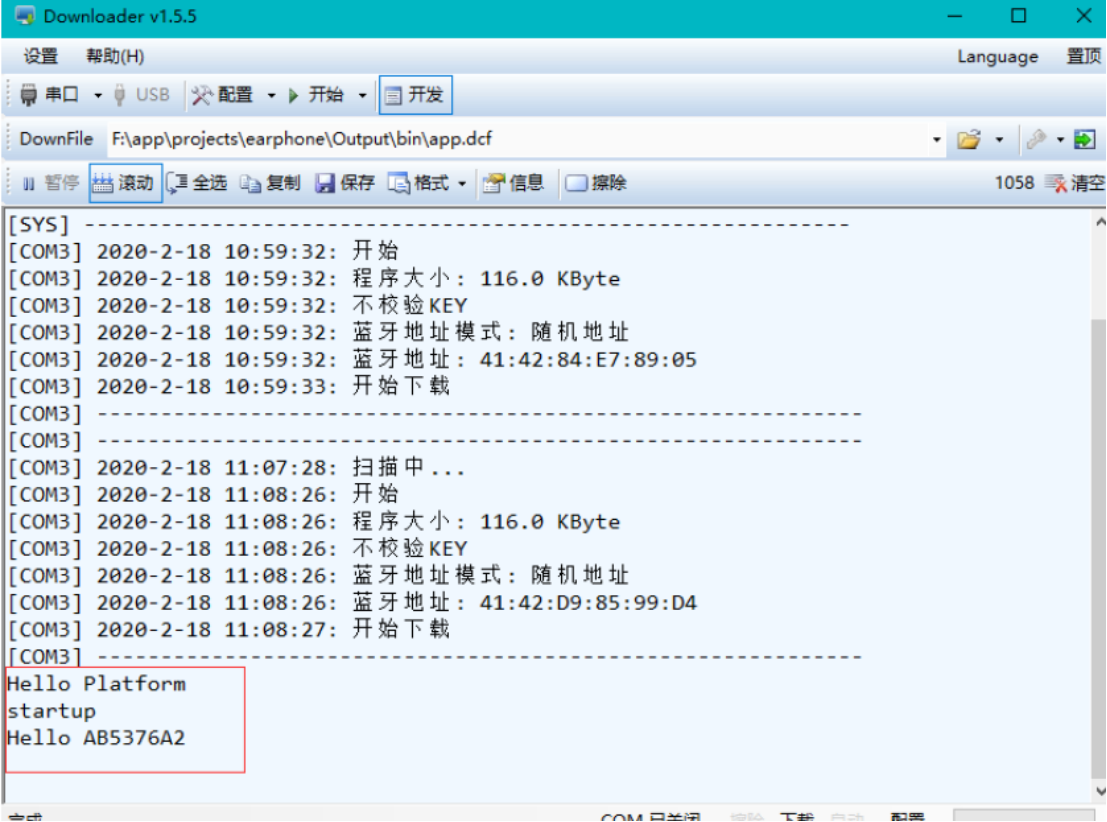Image resolution: width=1107 pixels, height=822 pixels.
Task: Click the 11:08:27 开始下载 log line
Action: point(229,630)
